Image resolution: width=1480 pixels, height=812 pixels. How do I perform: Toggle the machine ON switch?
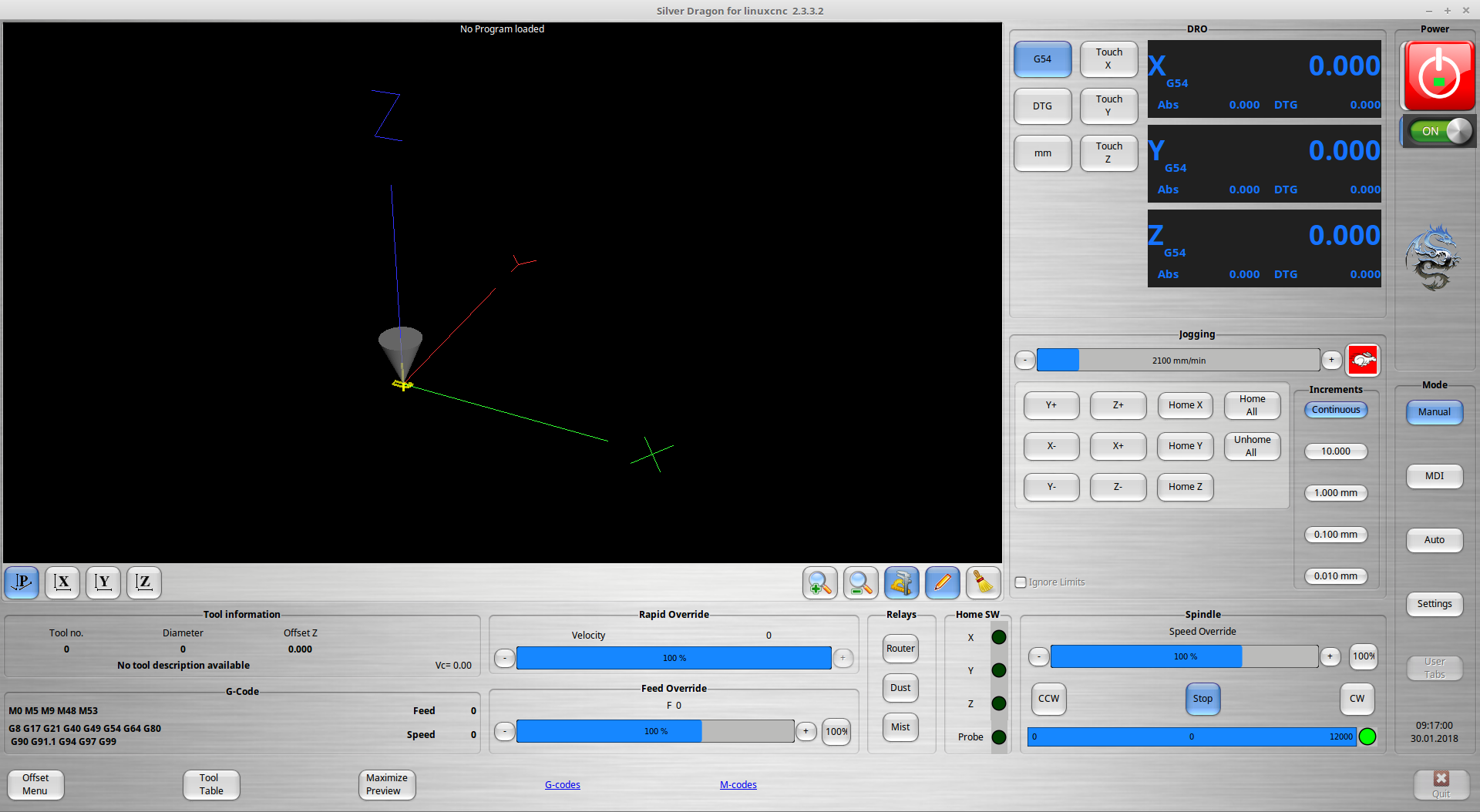(1439, 131)
